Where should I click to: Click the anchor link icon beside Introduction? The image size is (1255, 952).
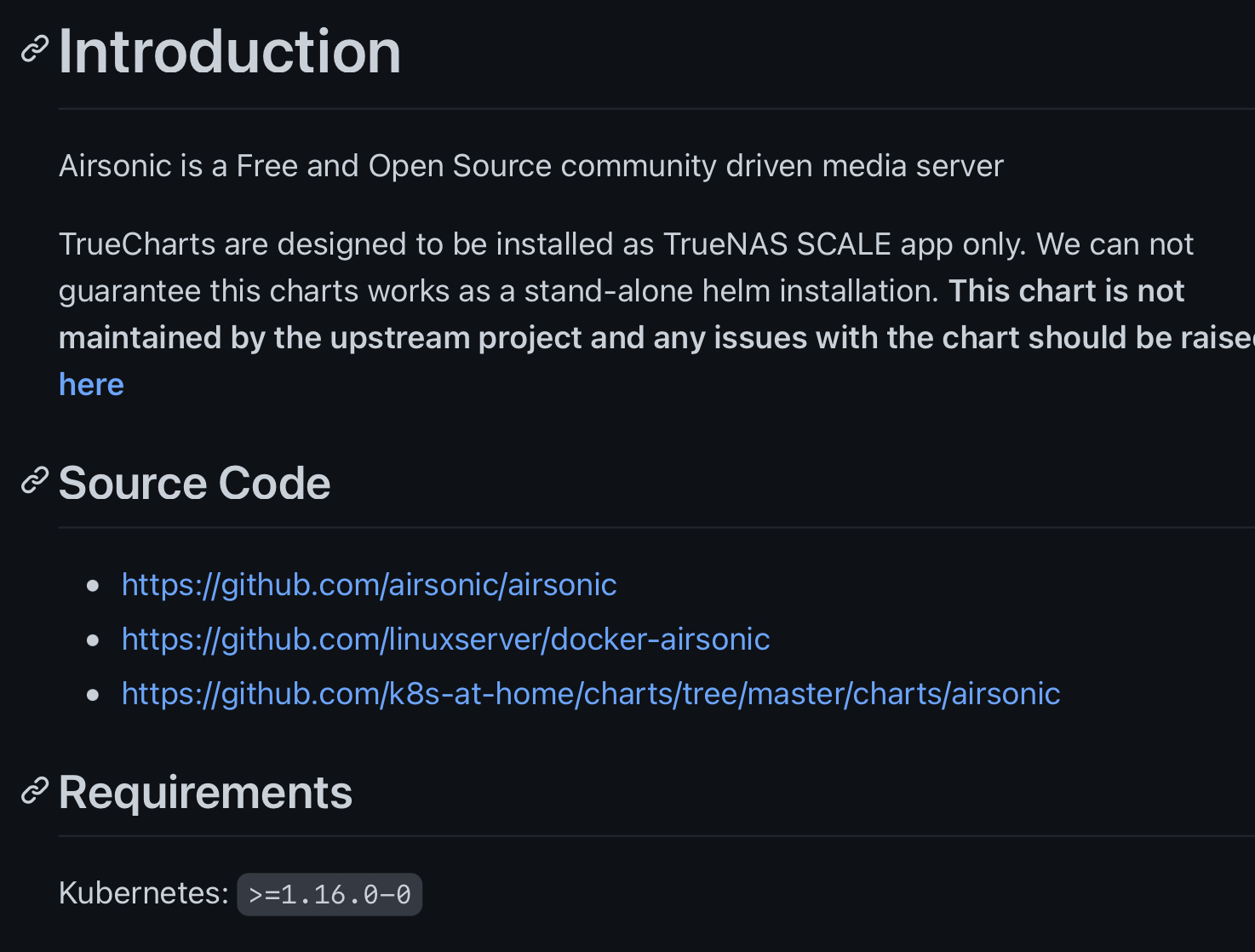34,49
